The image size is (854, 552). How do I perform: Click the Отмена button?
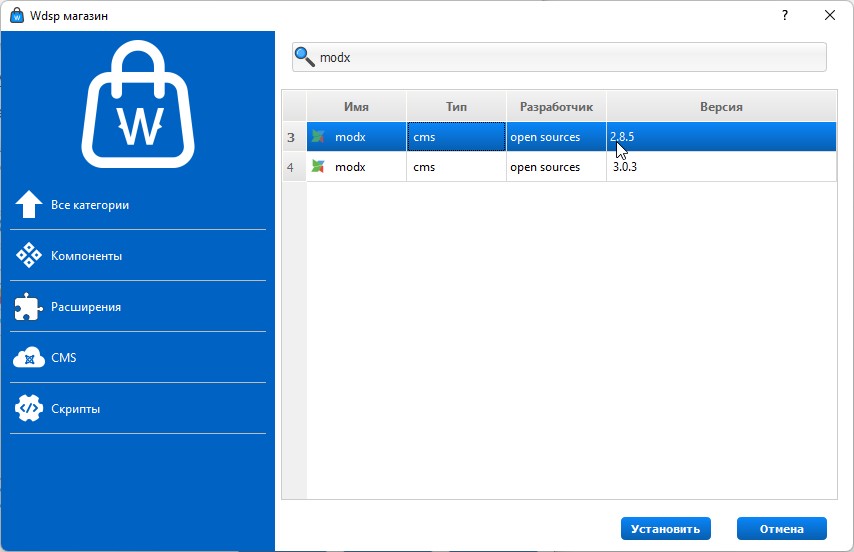(782, 529)
